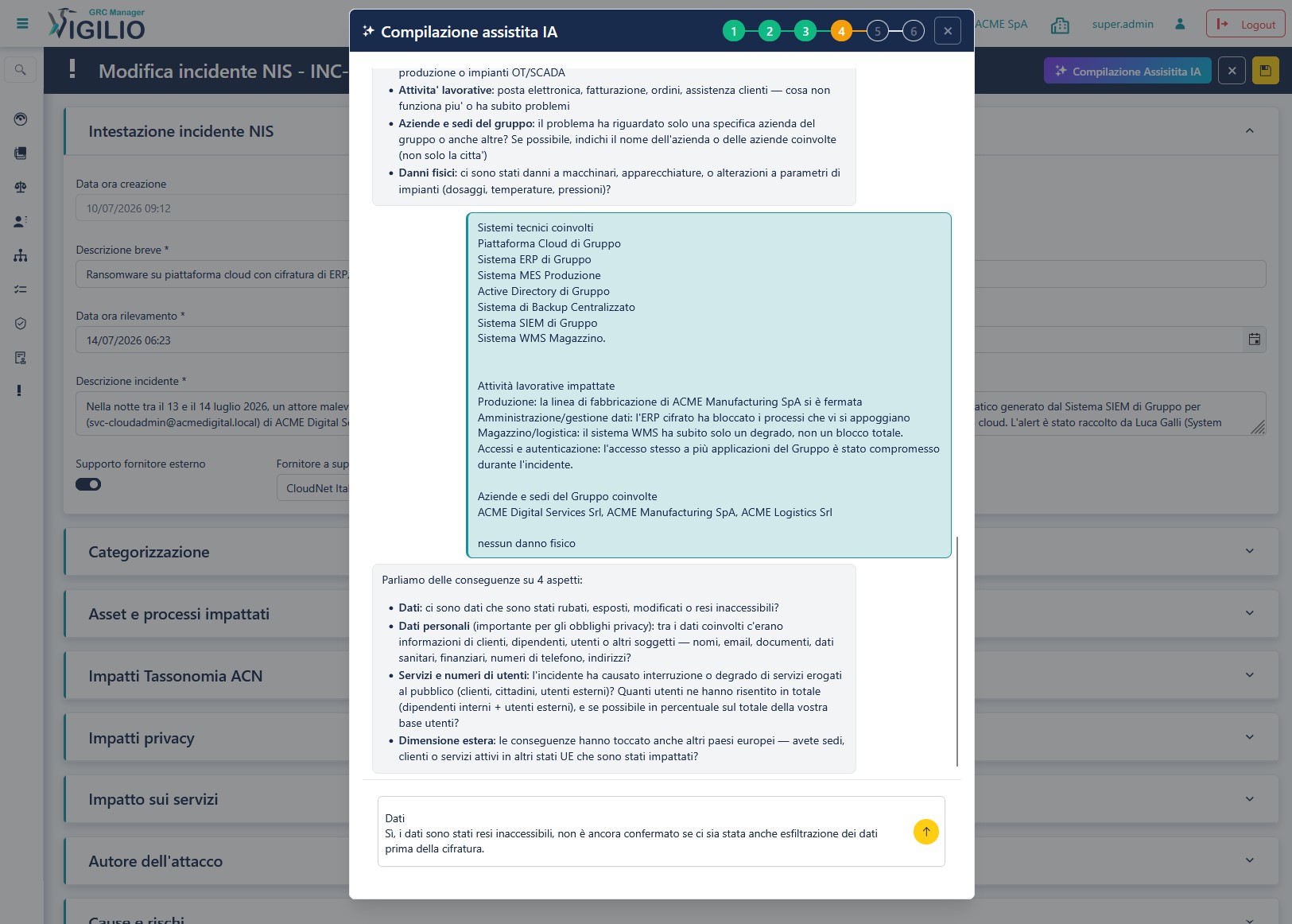
Task: Expand the Impatti privacy section
Action: [x=1249, y=737]
